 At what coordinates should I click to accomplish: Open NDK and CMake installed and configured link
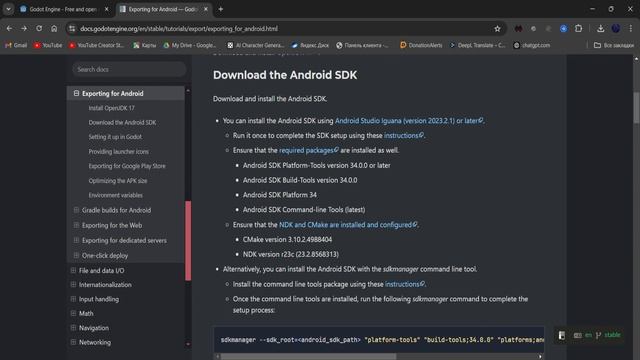(x=348, y=225)
